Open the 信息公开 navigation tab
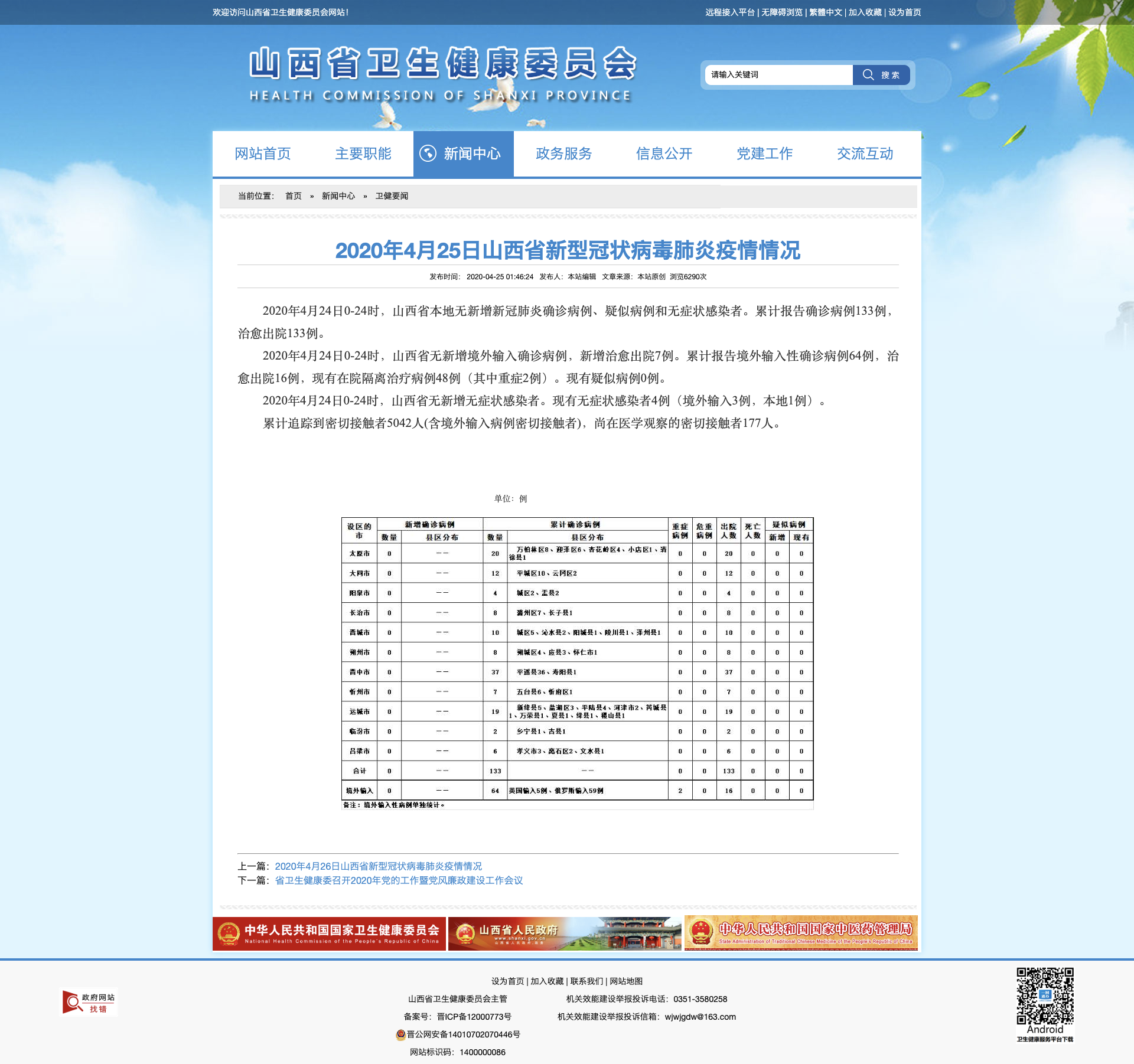Screen dimensions: 1134x1064 (x=664, y=154)
